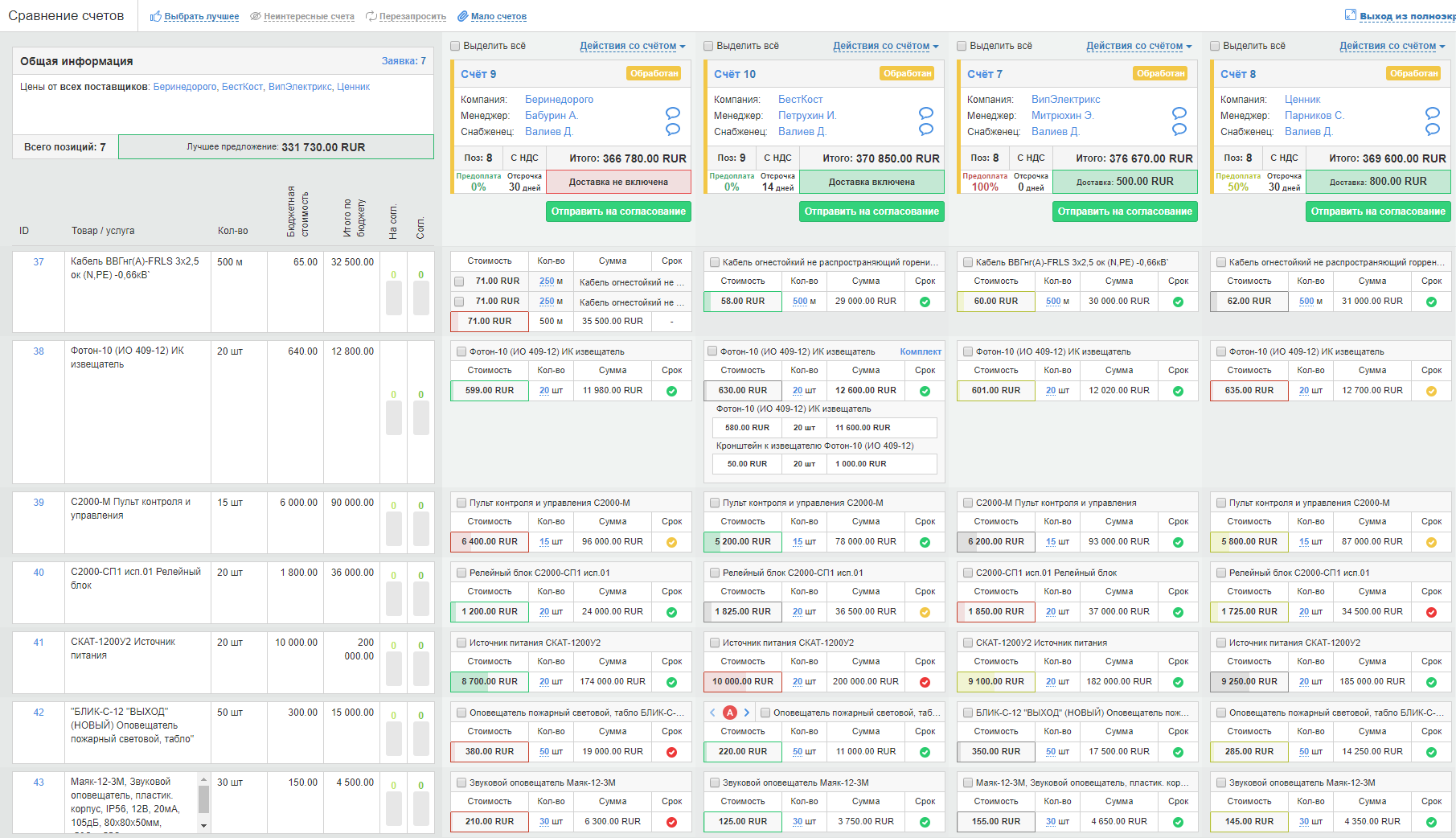Open 'Действия со счётом' dropdown for Счёт 10
Screen dimensions: 1456x838
(886, 46)
